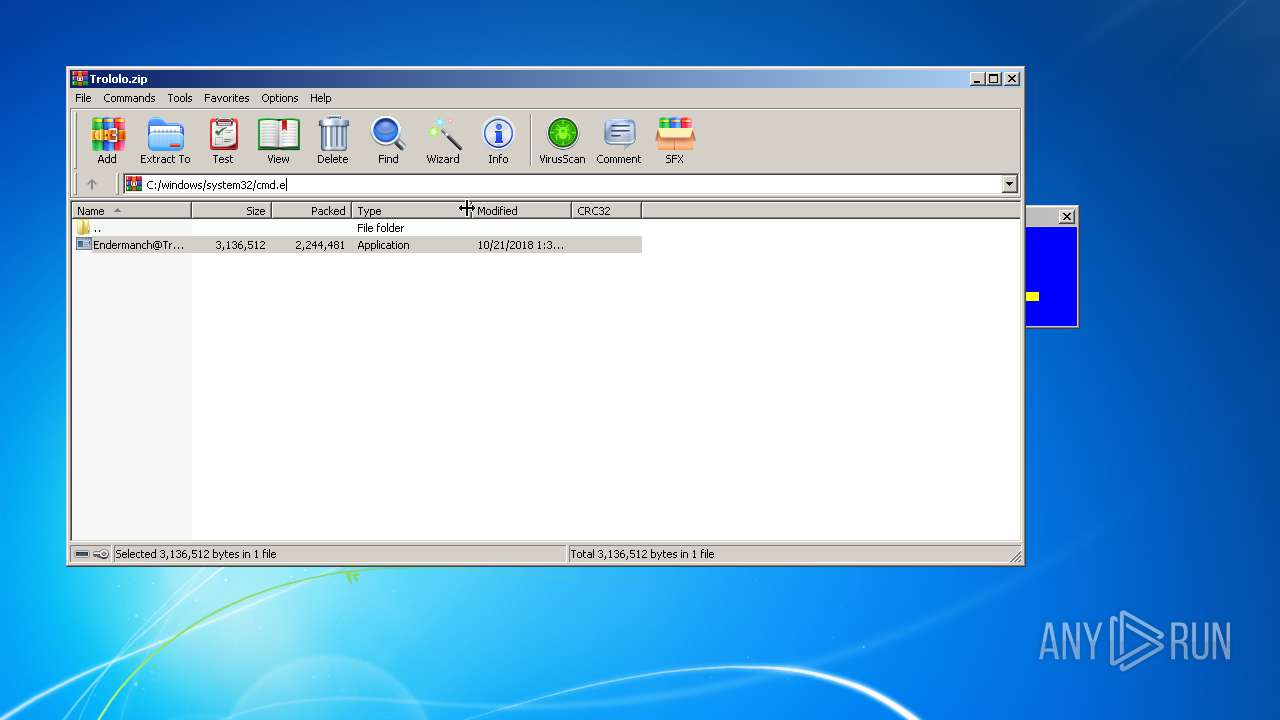Viewport: 1280px width, 720px height.
Task: Click into the path address field
Action: click(572, 184)
